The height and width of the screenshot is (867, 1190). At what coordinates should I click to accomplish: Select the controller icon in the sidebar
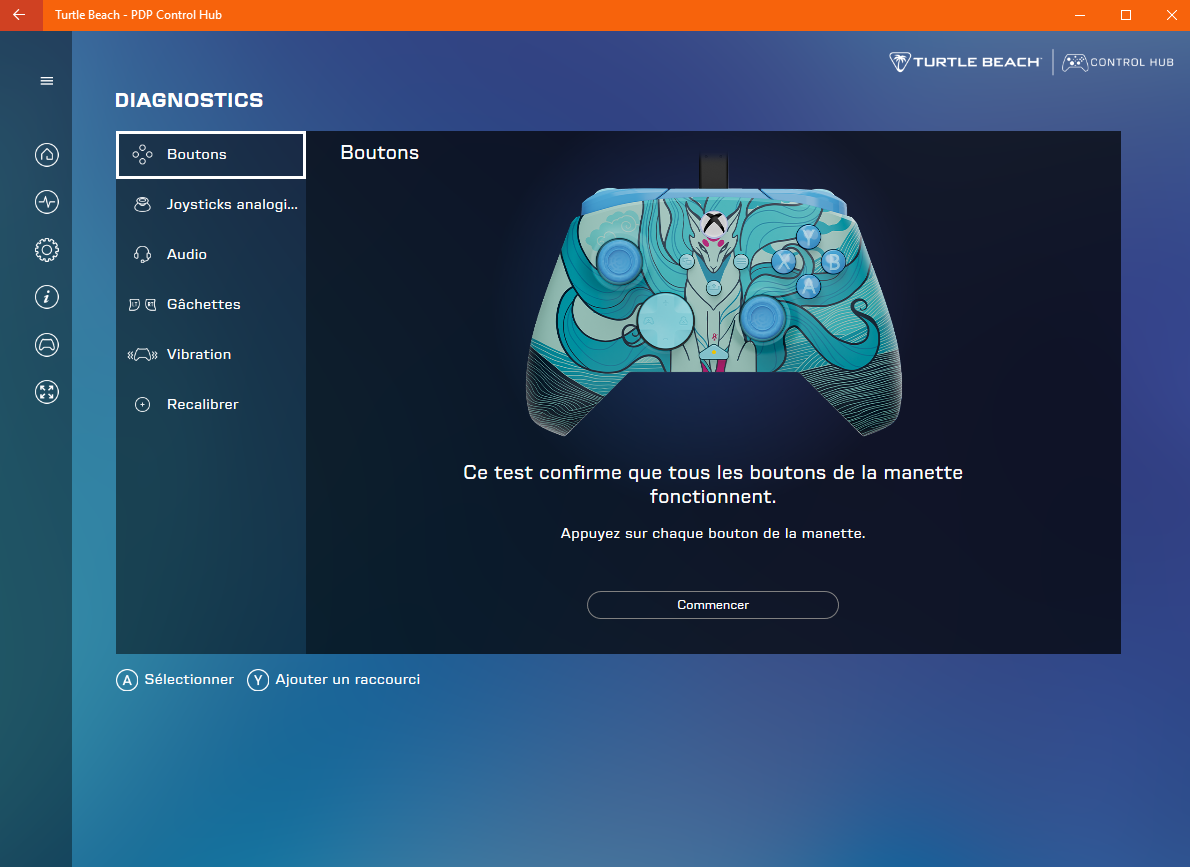click(x=46, y=344)
